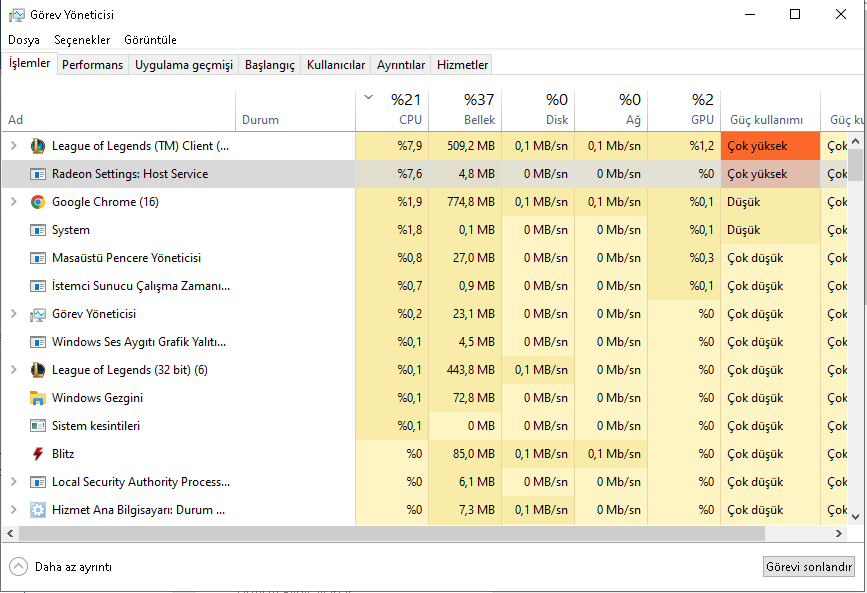Sort by the Güç kullanımı column header
The image size is (867, 593).
(771, 110)
